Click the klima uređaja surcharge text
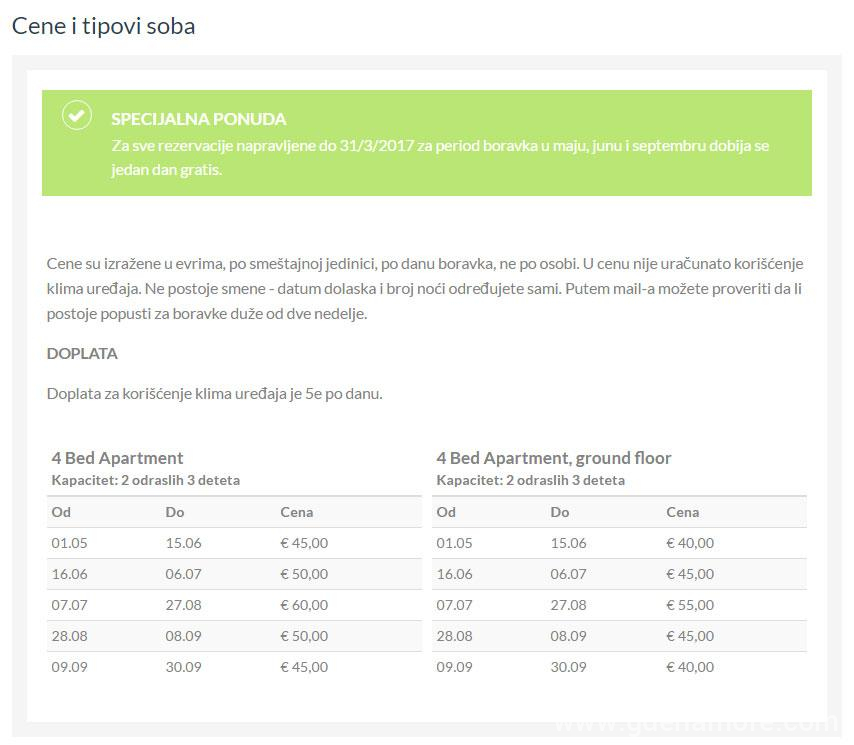The width and height of the screenshot is (854, 745). (x=215, y=394)
